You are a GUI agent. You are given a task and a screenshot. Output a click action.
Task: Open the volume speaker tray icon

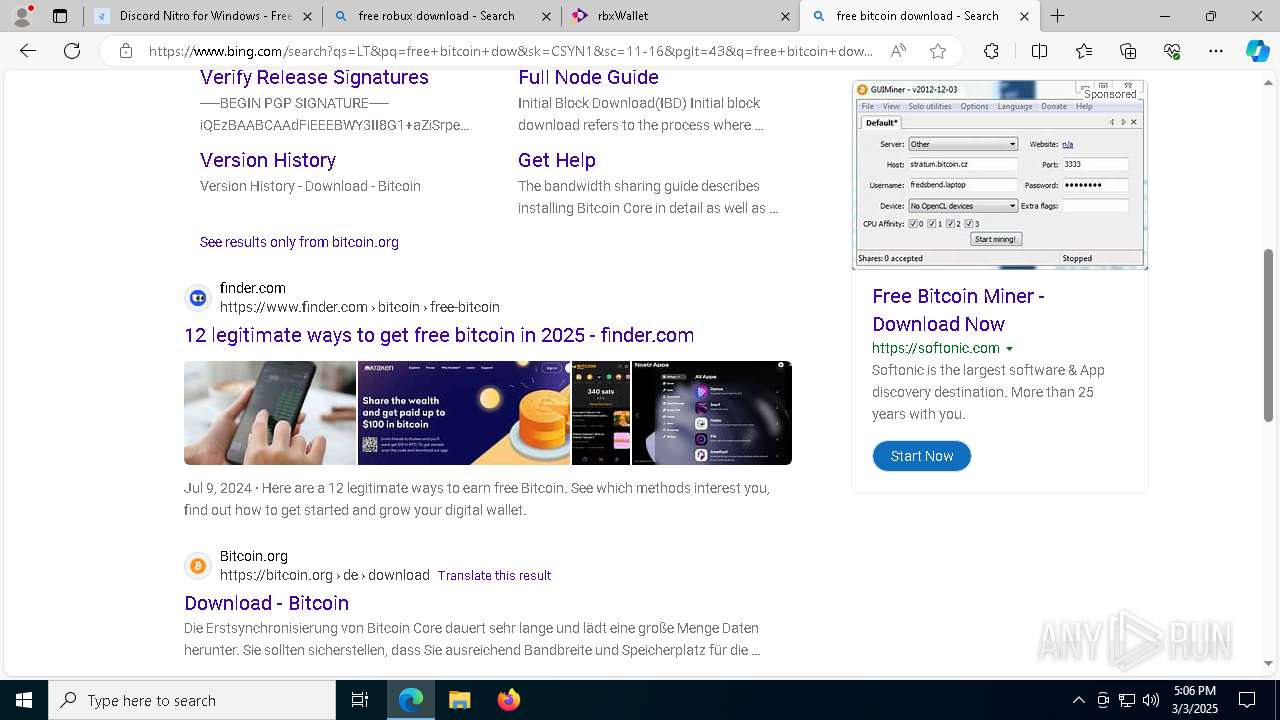tap(1151, 700)
